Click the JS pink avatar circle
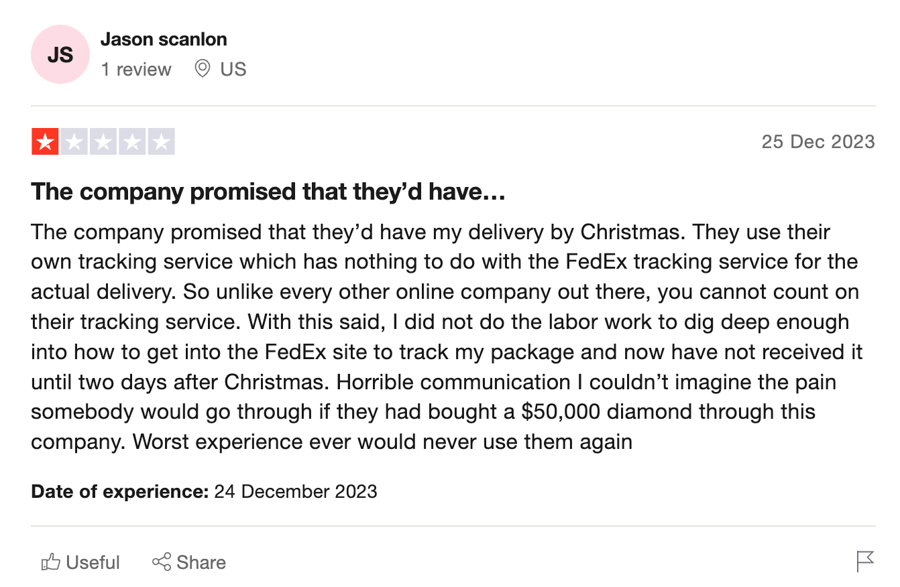This screenshot has width=900, height=587. click(x=60, y=55)
